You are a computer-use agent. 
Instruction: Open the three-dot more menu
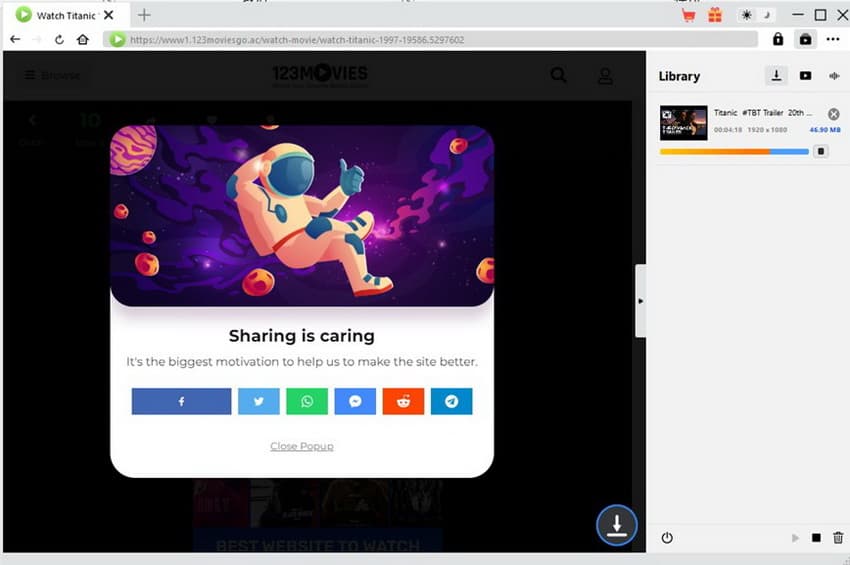pyautogui.click(x=833, y=39)
